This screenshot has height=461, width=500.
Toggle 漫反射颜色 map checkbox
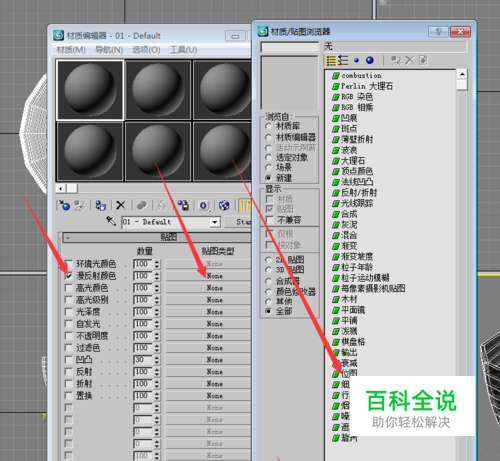point(68,276)
